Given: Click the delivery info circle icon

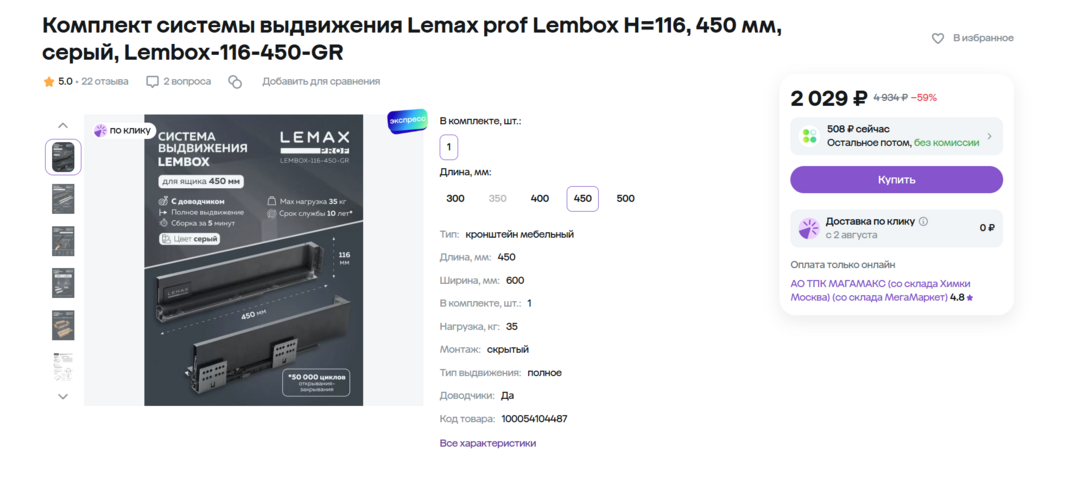Looking at the screenshot, I should pos(923,222).
